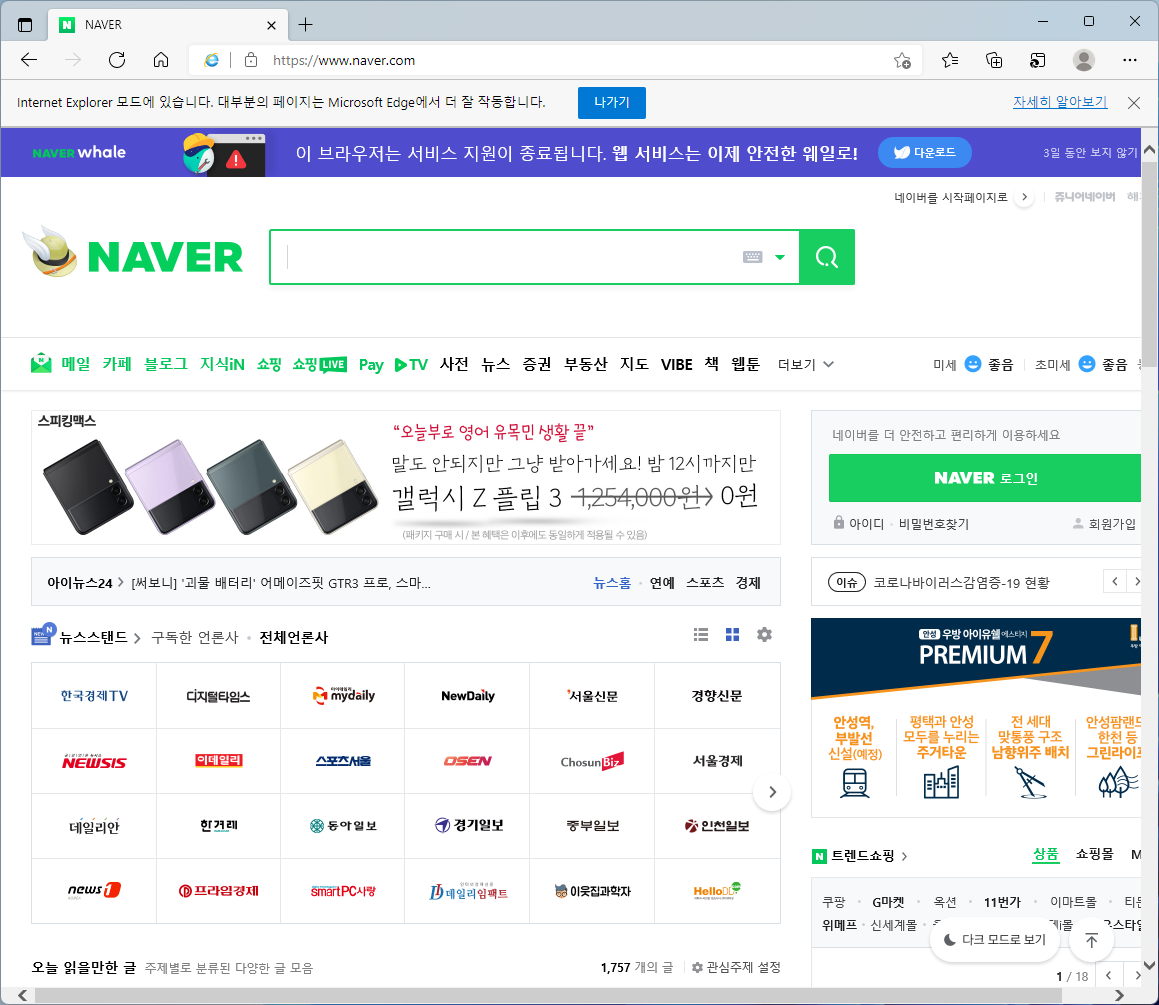
Task: Open newsstand settings gear
Action: pos(764,635)
